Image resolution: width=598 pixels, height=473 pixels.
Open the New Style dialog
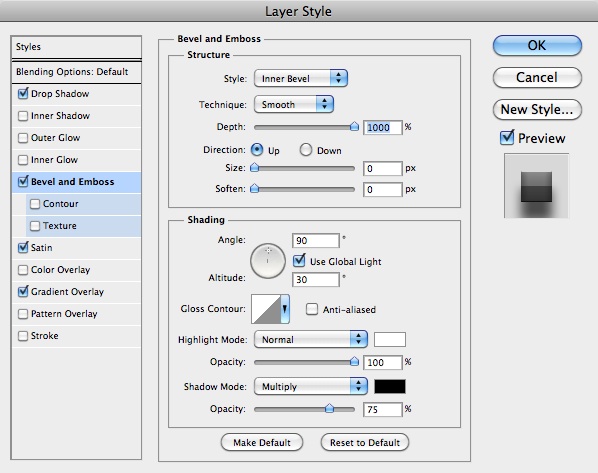[x=537, y=109]
